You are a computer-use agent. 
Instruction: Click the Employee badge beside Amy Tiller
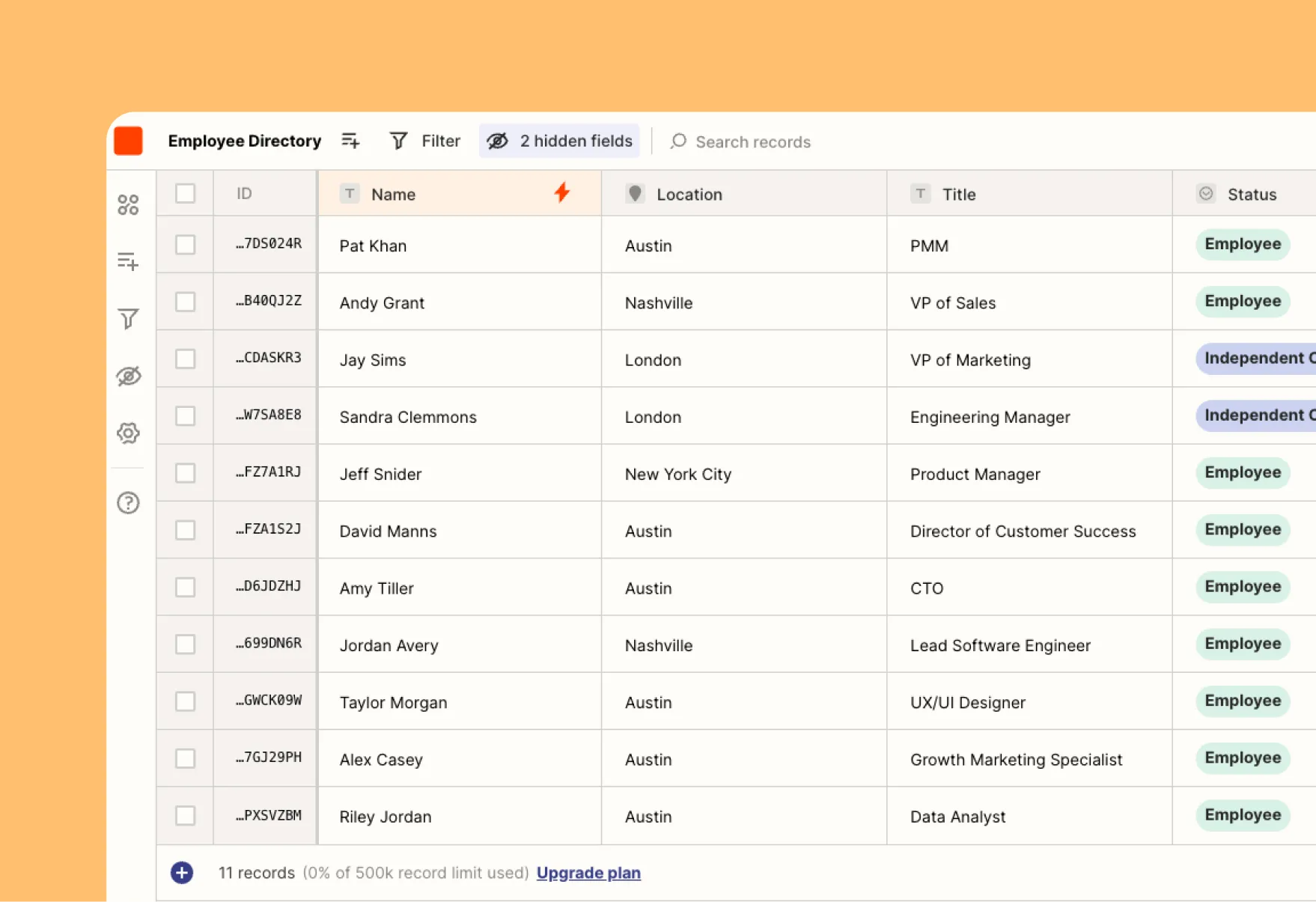pyautogui.click(x=1242, y=587)
